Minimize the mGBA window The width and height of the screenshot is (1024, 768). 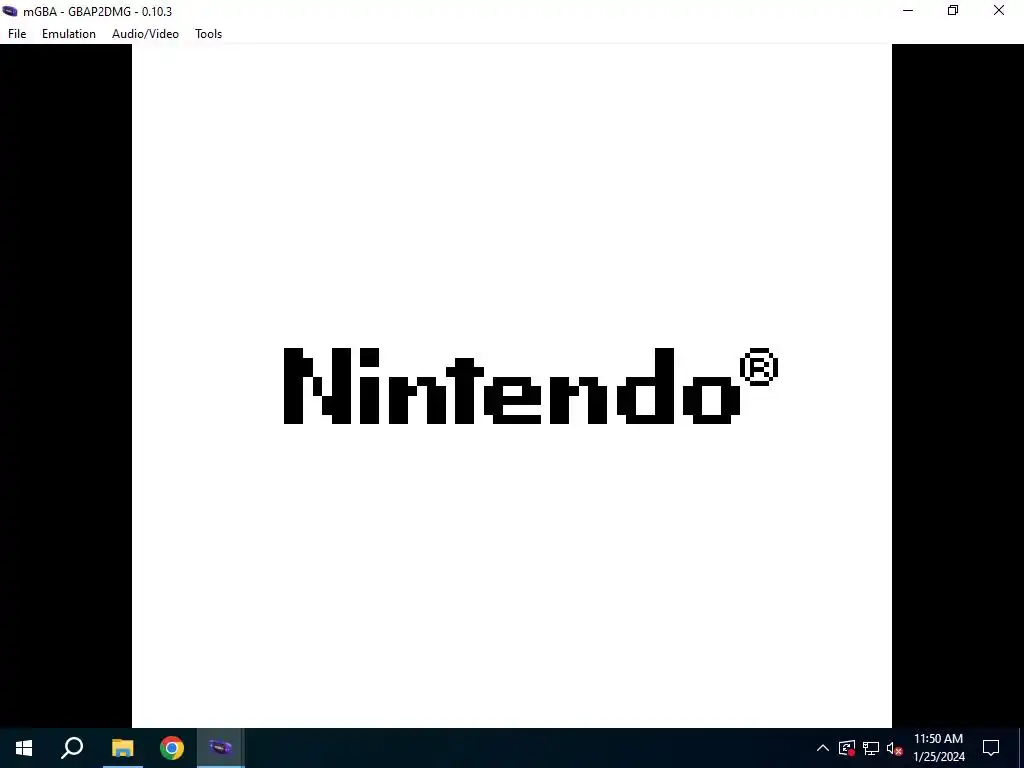(908, 10)
